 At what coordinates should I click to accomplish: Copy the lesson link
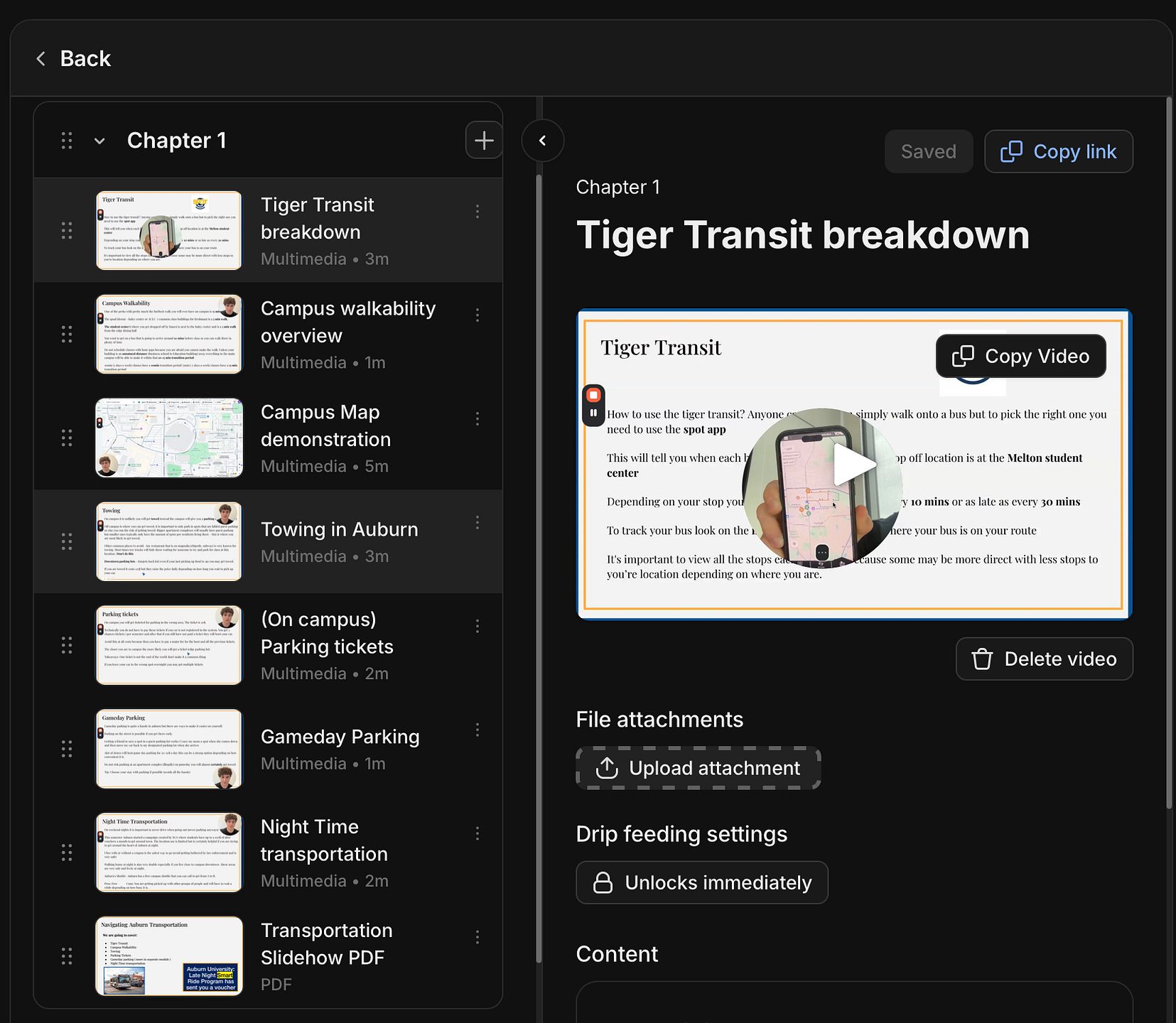point(1059,151)
